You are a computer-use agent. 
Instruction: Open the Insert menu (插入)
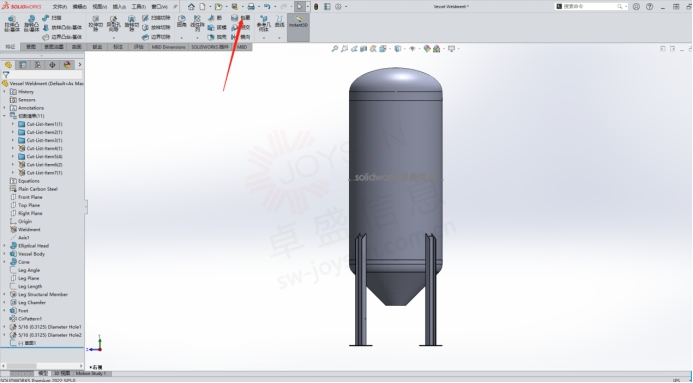click(x=119, y=7)
